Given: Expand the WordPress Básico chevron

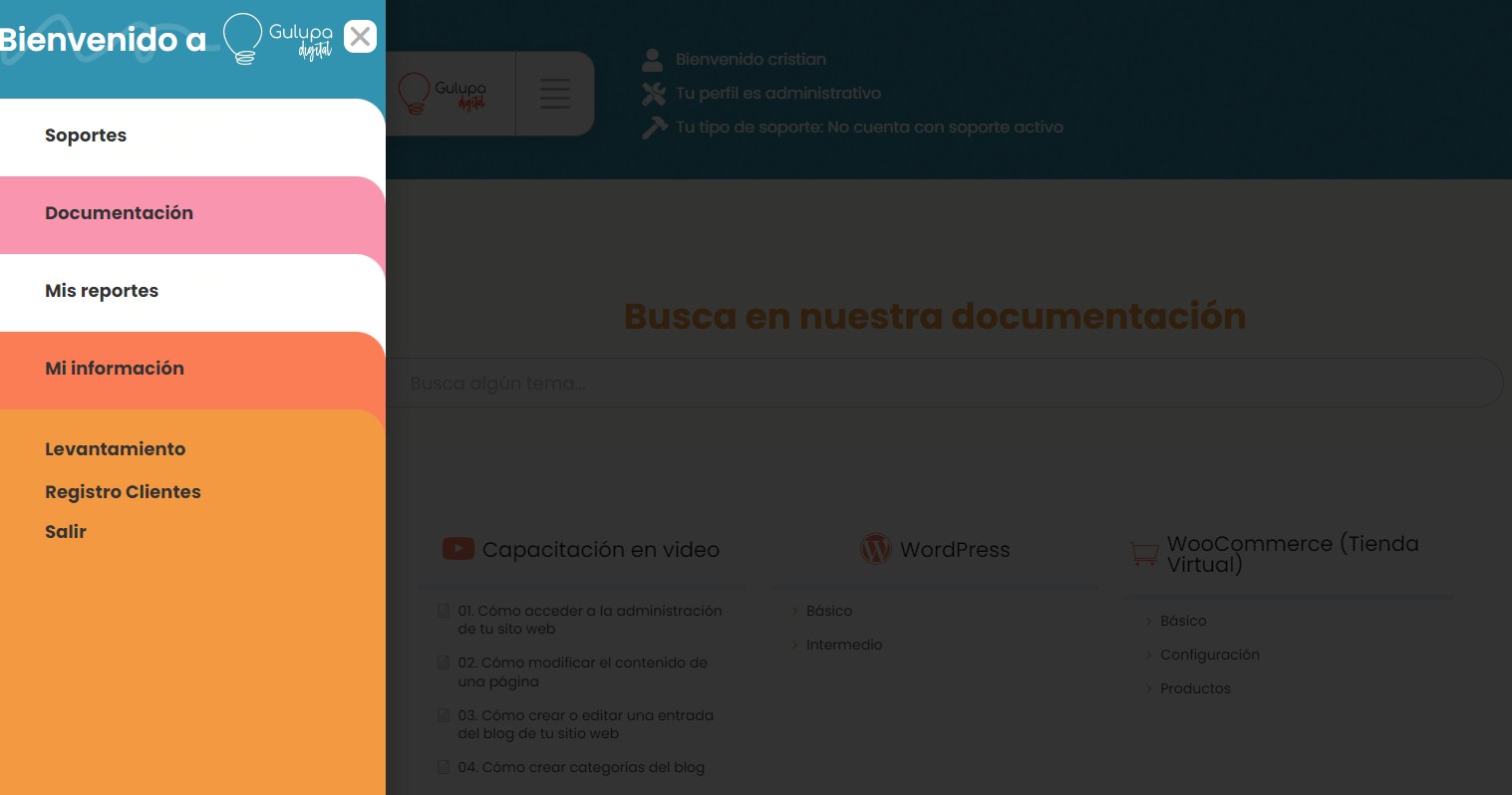Looking at the screenshot, I should tap(794, 612).
